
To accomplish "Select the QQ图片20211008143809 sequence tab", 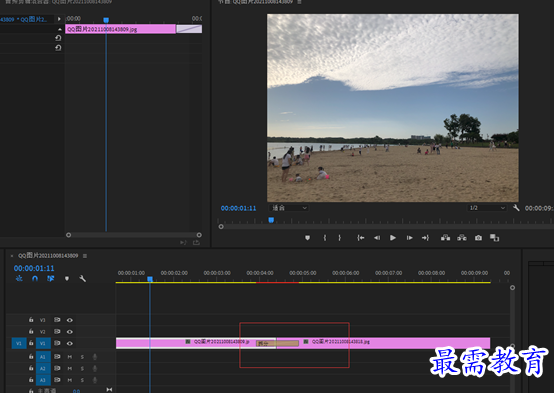I will tap(48, 256).
